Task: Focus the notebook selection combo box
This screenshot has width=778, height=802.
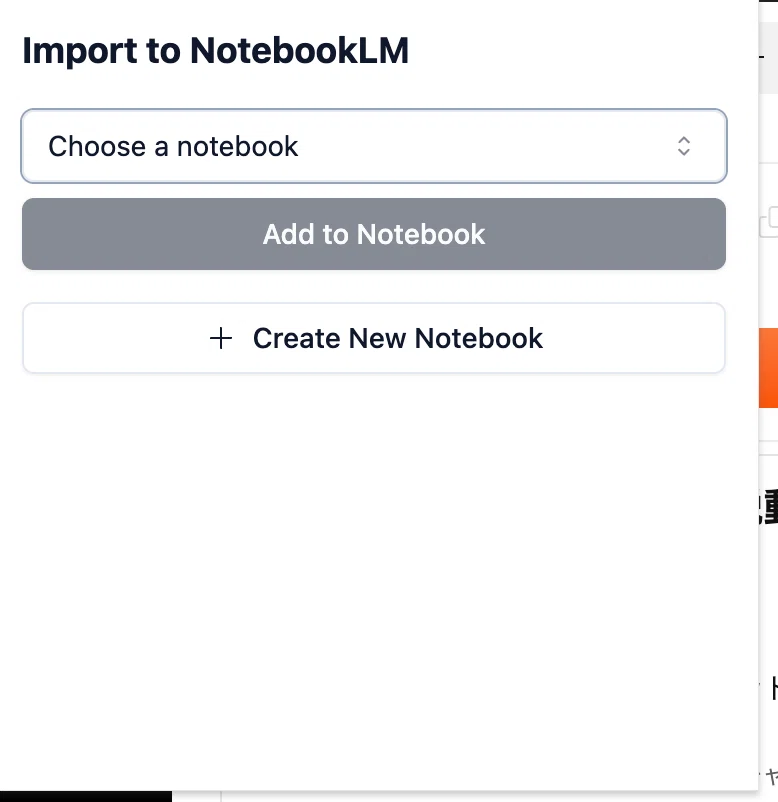Action: [x=374, y=146]
